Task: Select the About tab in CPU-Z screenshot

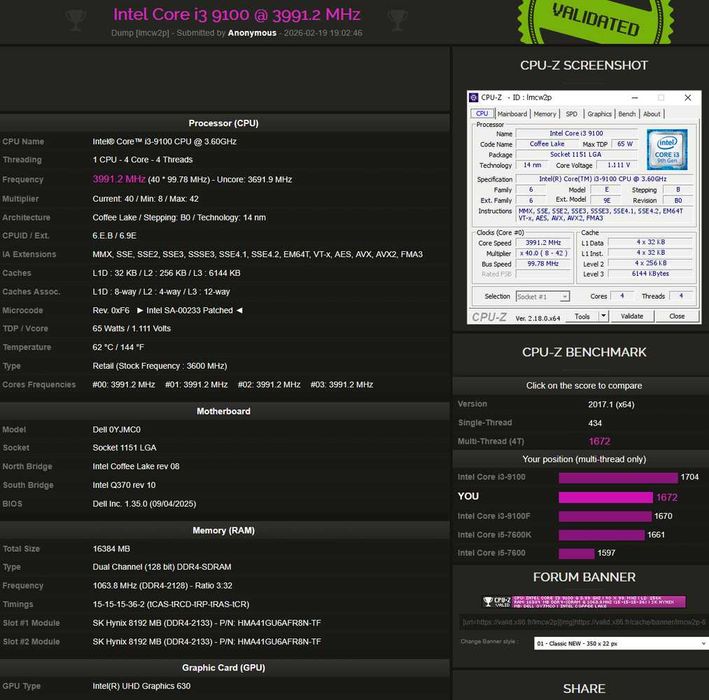Action: click(x=652, y=114)
